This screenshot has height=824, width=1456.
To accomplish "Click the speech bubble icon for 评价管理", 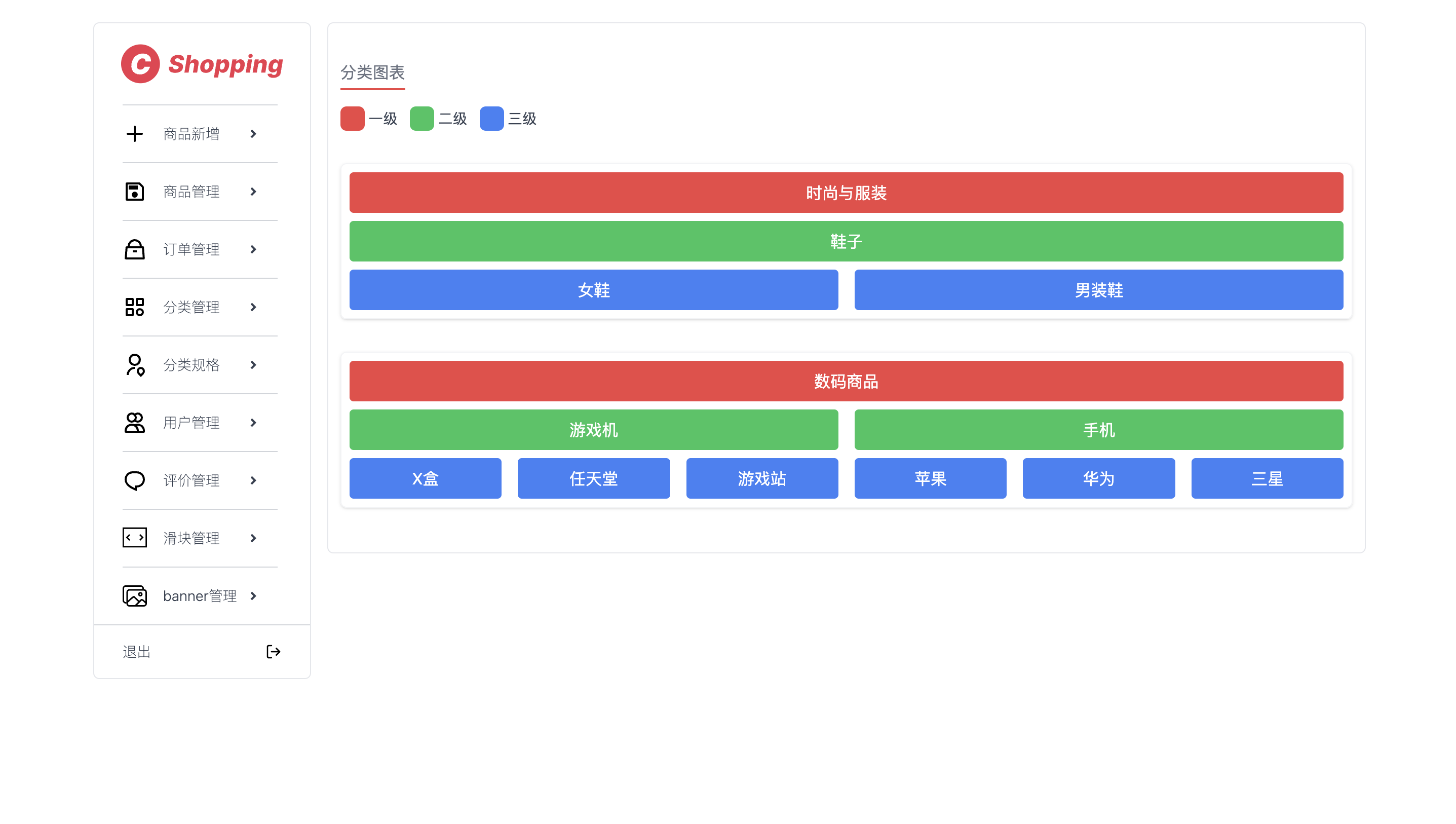I will pyautogui.click(x=135, y=480).
